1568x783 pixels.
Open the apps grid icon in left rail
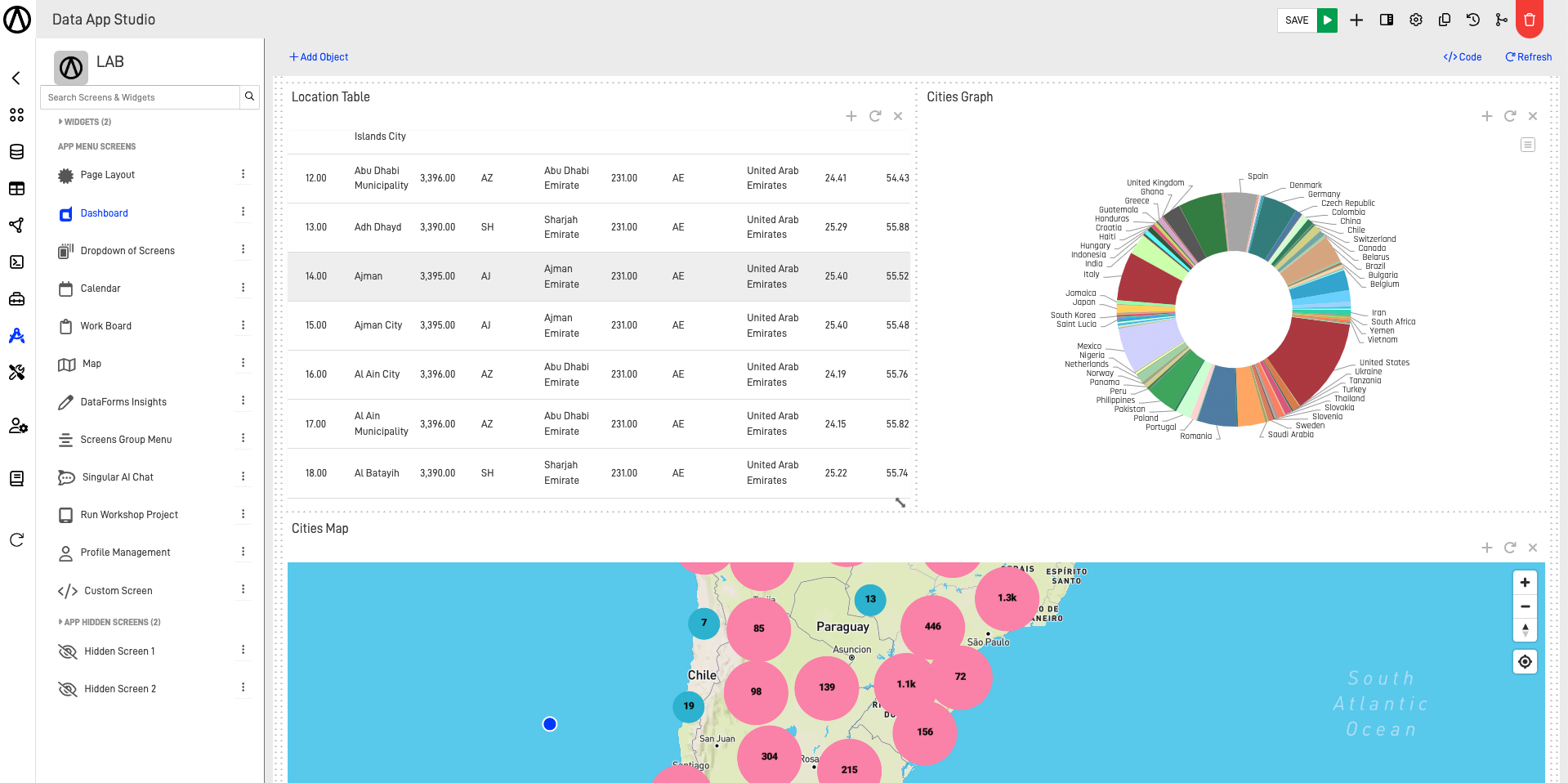(x=16, y=115)
